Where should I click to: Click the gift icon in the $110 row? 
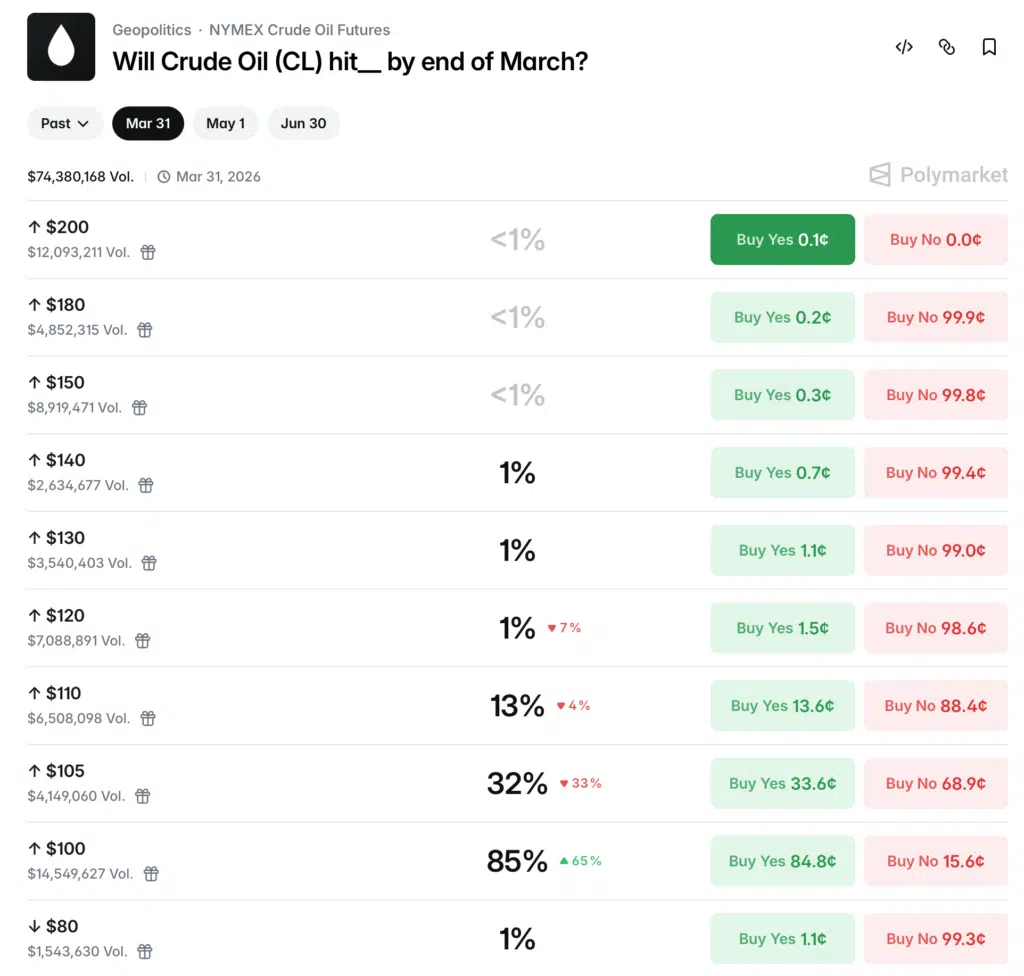[x=148, y=718]
